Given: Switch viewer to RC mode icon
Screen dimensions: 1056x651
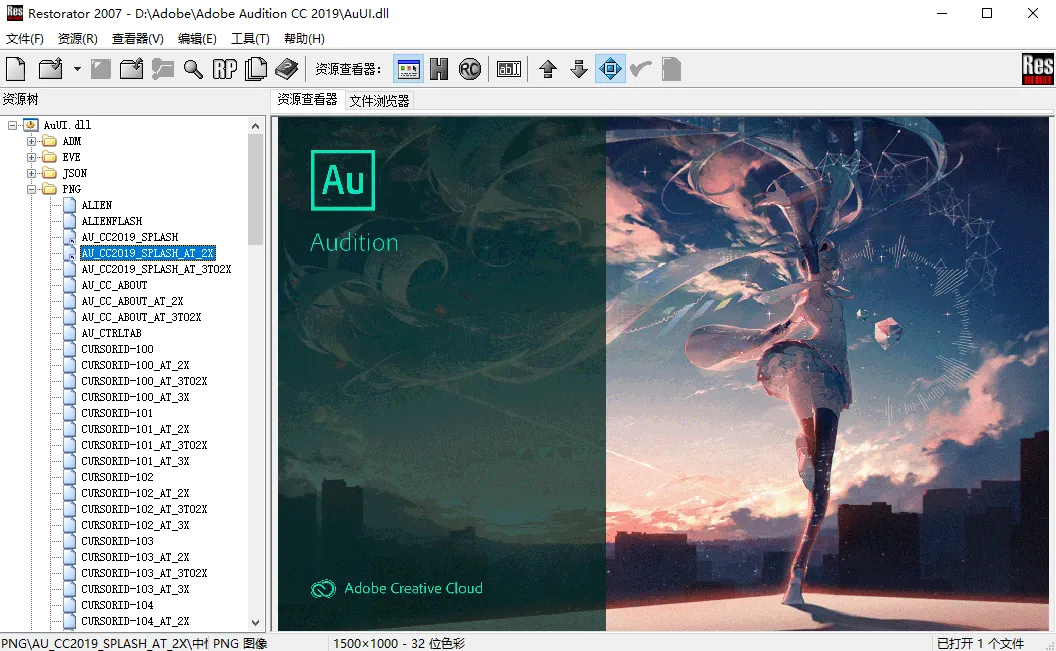Looking at the screenshot, I should 469,69.
